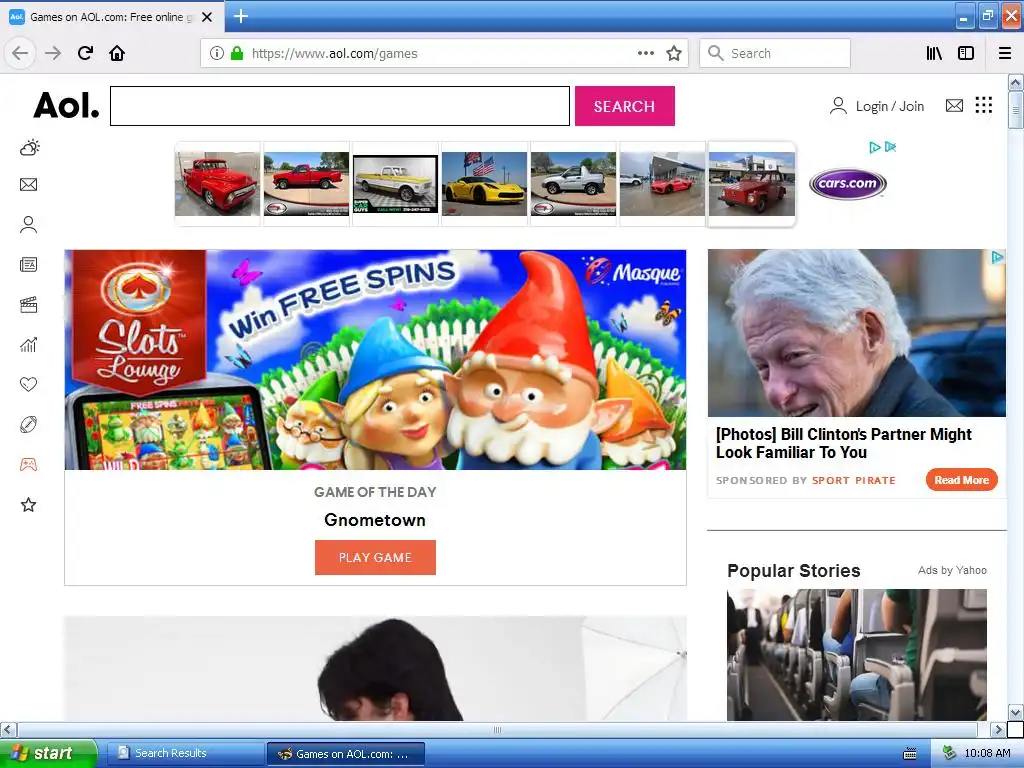Open the finance chart icon in sidebar
Screen dimensions: 1024x768
tap(29, 345)
